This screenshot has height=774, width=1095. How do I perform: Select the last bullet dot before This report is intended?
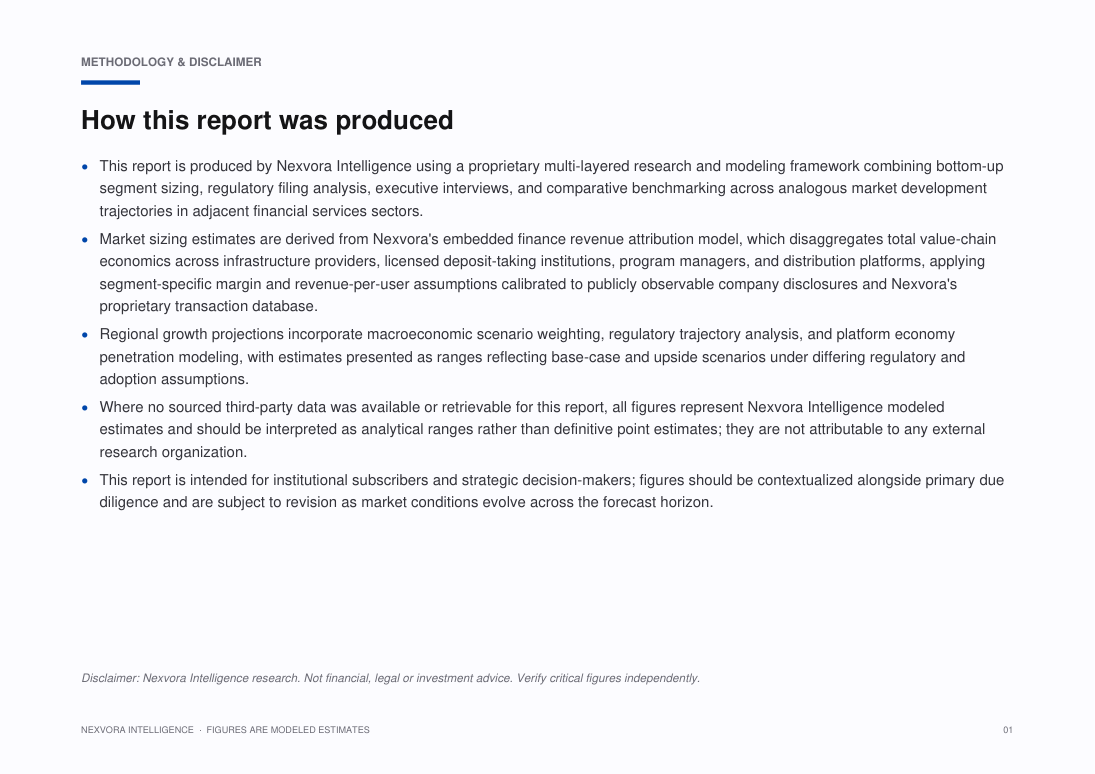point(85,481)
